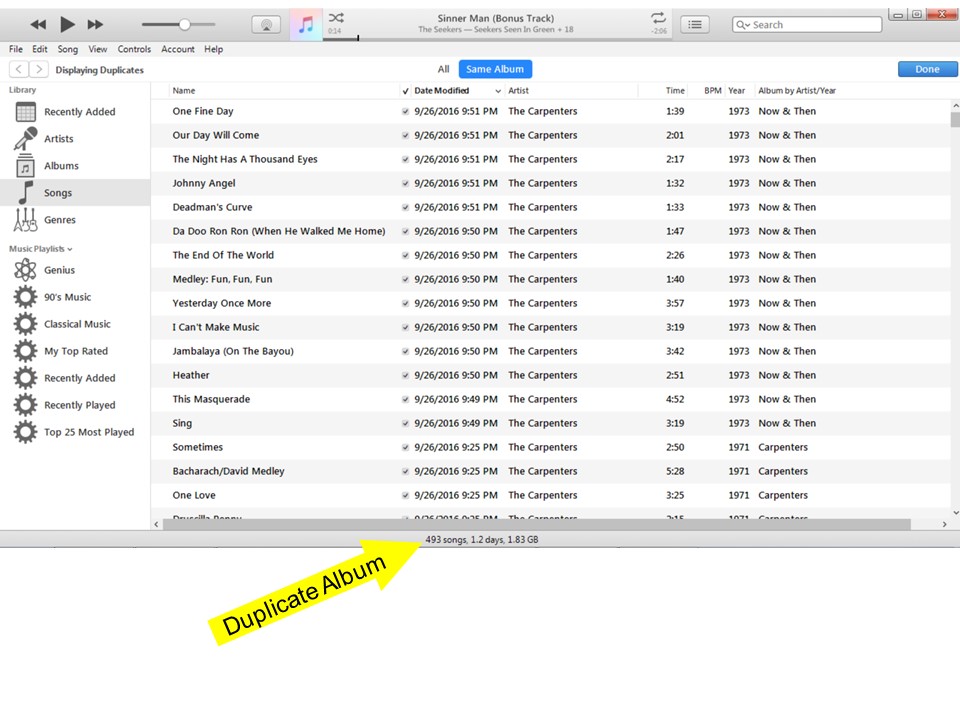Screen dimensions: 960x720
Task: Open the Help menu
Action: pyautogui.click(x=214, y=49)
